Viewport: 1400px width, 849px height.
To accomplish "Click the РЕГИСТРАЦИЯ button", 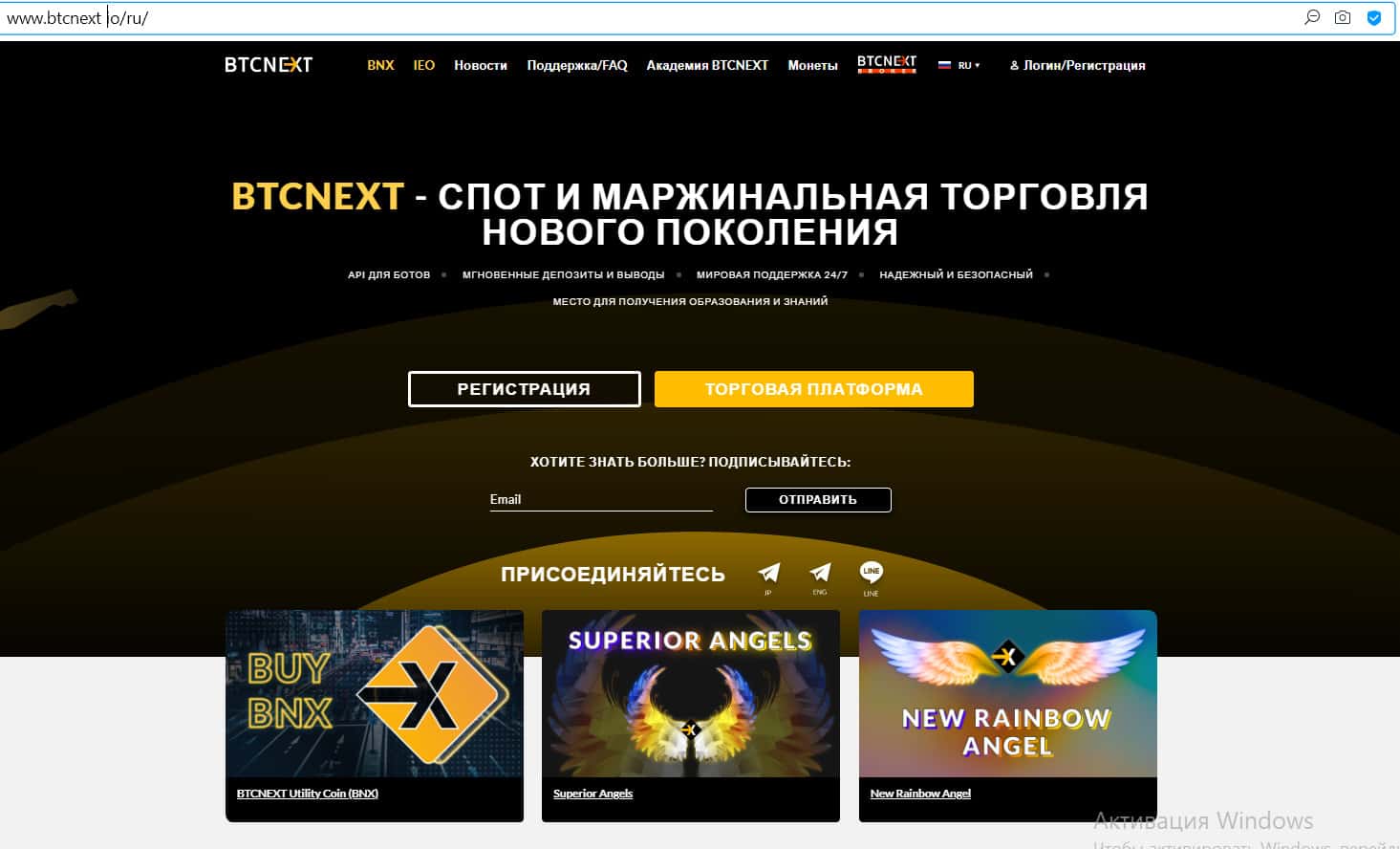I will pos(524,389).
